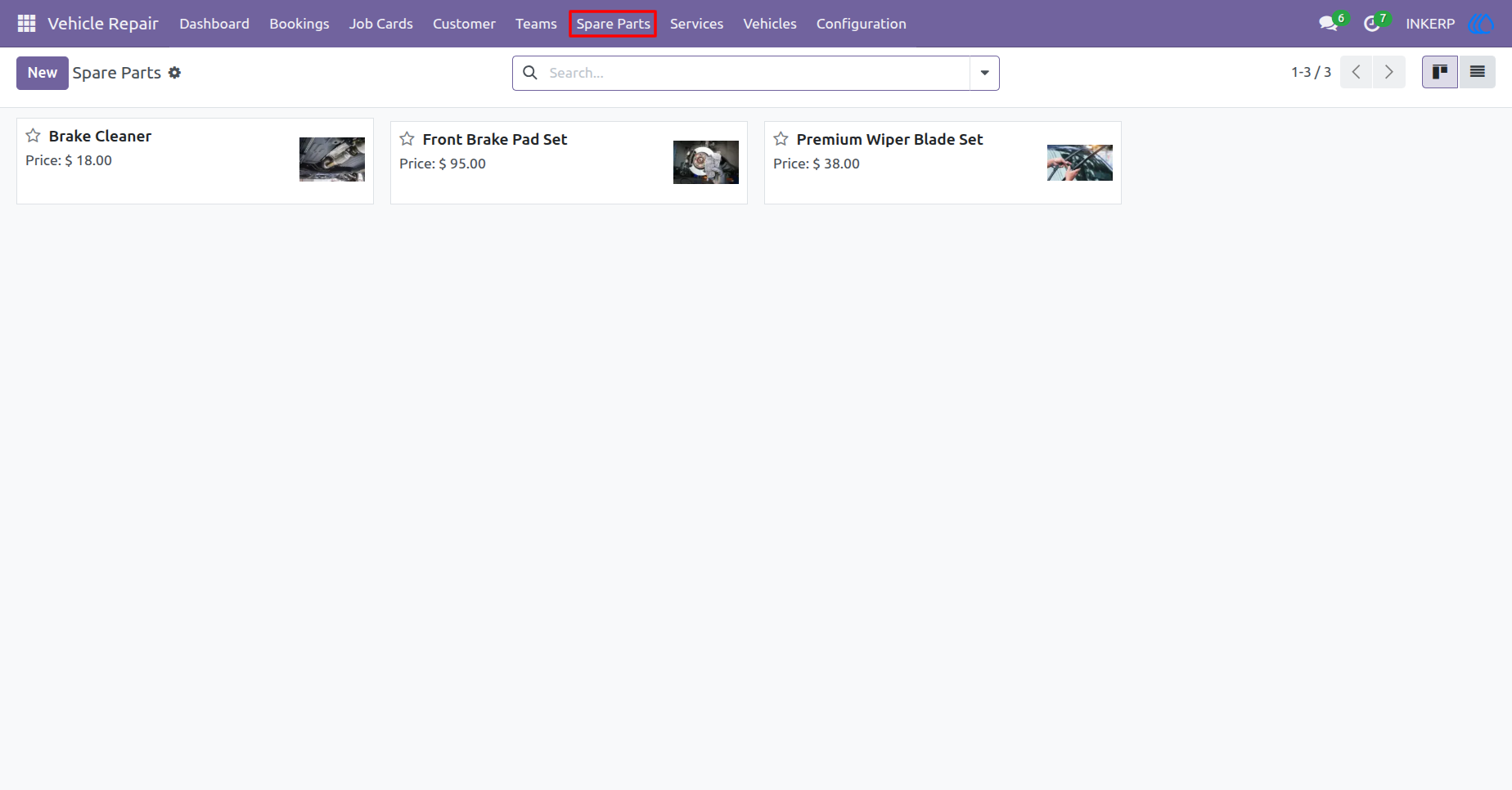Click the 1-3 / 3 pager counter
The image size is (1512, 790).
point(1311,72)
